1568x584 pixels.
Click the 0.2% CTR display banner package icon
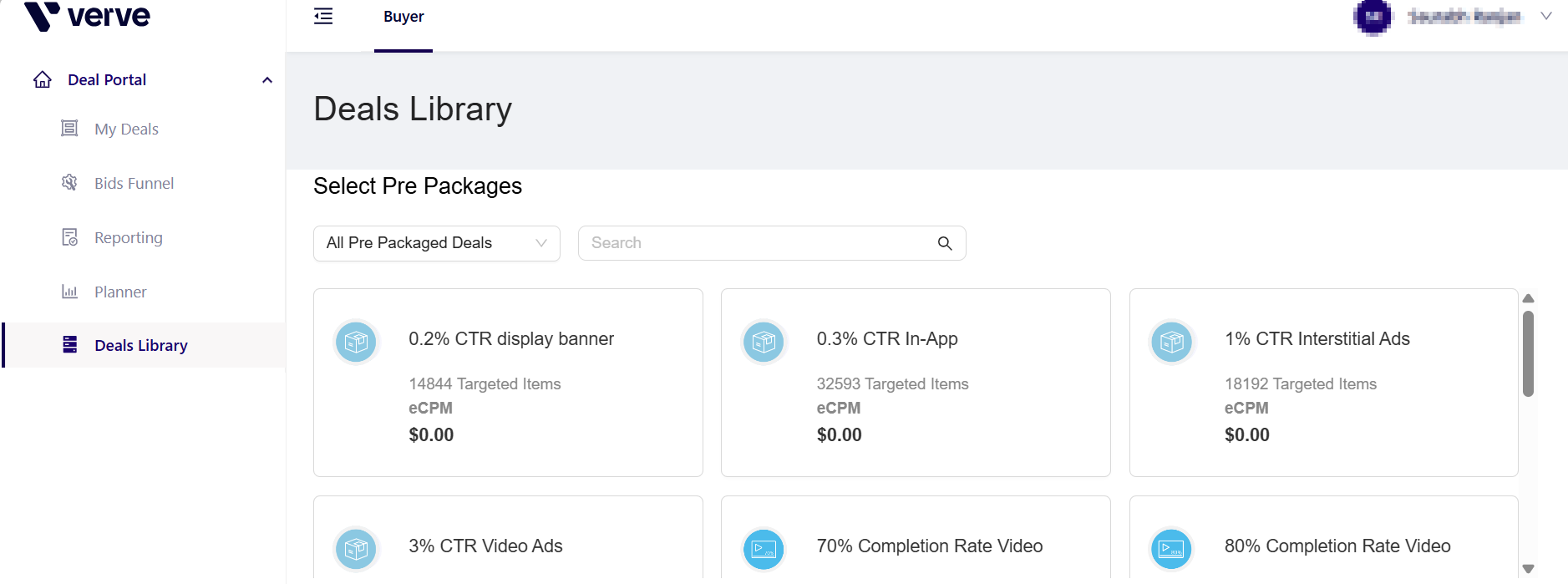[356, 342]
